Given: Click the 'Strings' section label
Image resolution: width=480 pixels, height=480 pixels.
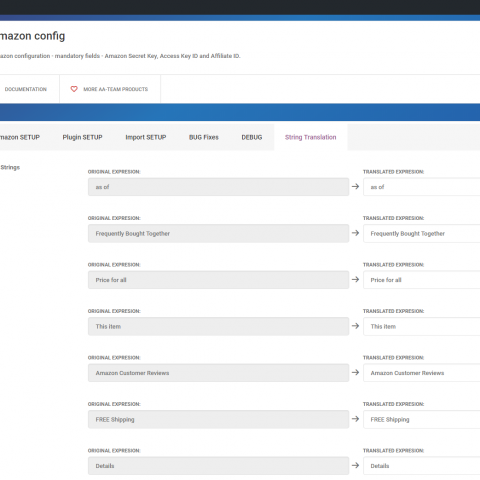Looking at the screenshot, I should (x=10, y=167).
